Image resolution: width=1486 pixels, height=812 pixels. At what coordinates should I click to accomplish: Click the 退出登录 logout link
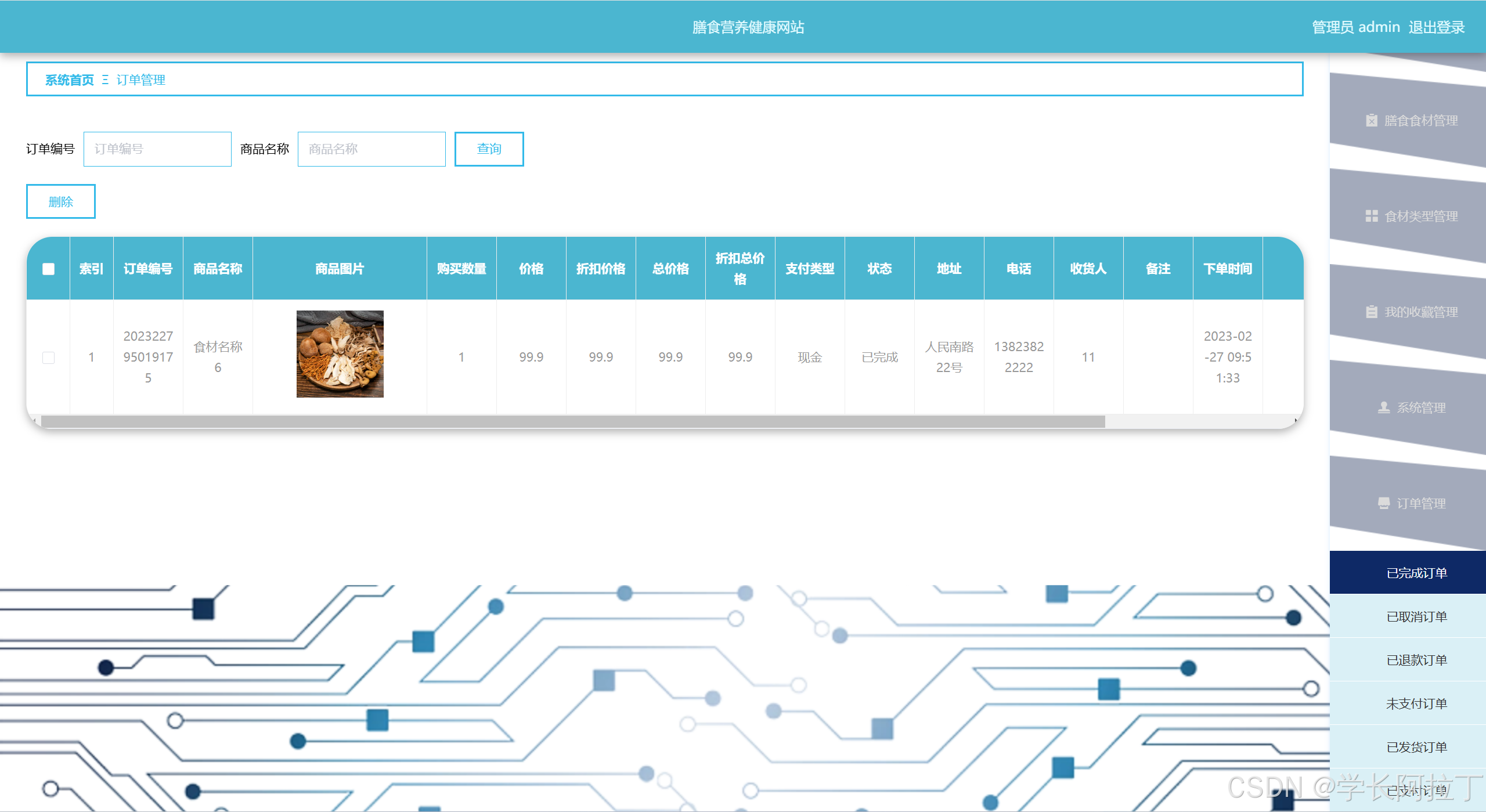pos(1436,27)
